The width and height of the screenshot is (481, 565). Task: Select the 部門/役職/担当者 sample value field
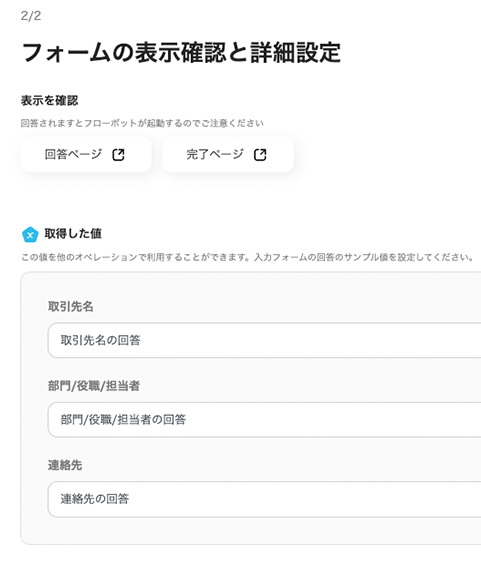click(264, 420)
